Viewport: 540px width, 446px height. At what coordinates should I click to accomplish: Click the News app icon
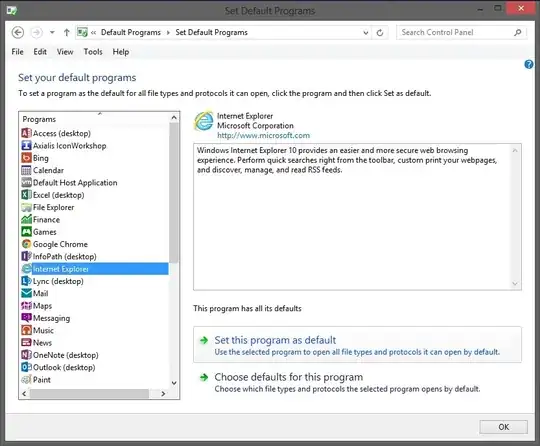27,343
